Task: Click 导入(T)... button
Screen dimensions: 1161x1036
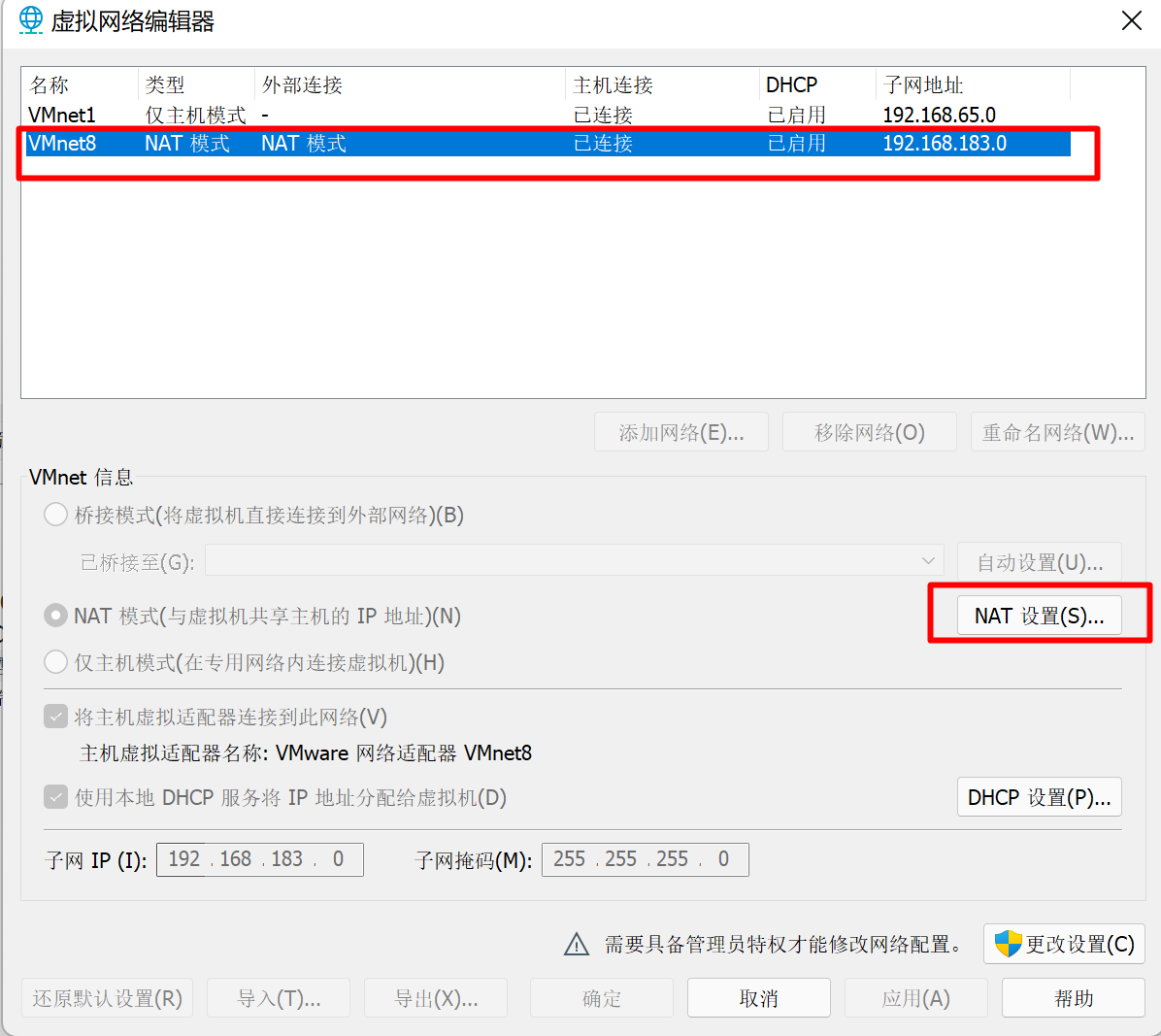Action: click(279, 998)
